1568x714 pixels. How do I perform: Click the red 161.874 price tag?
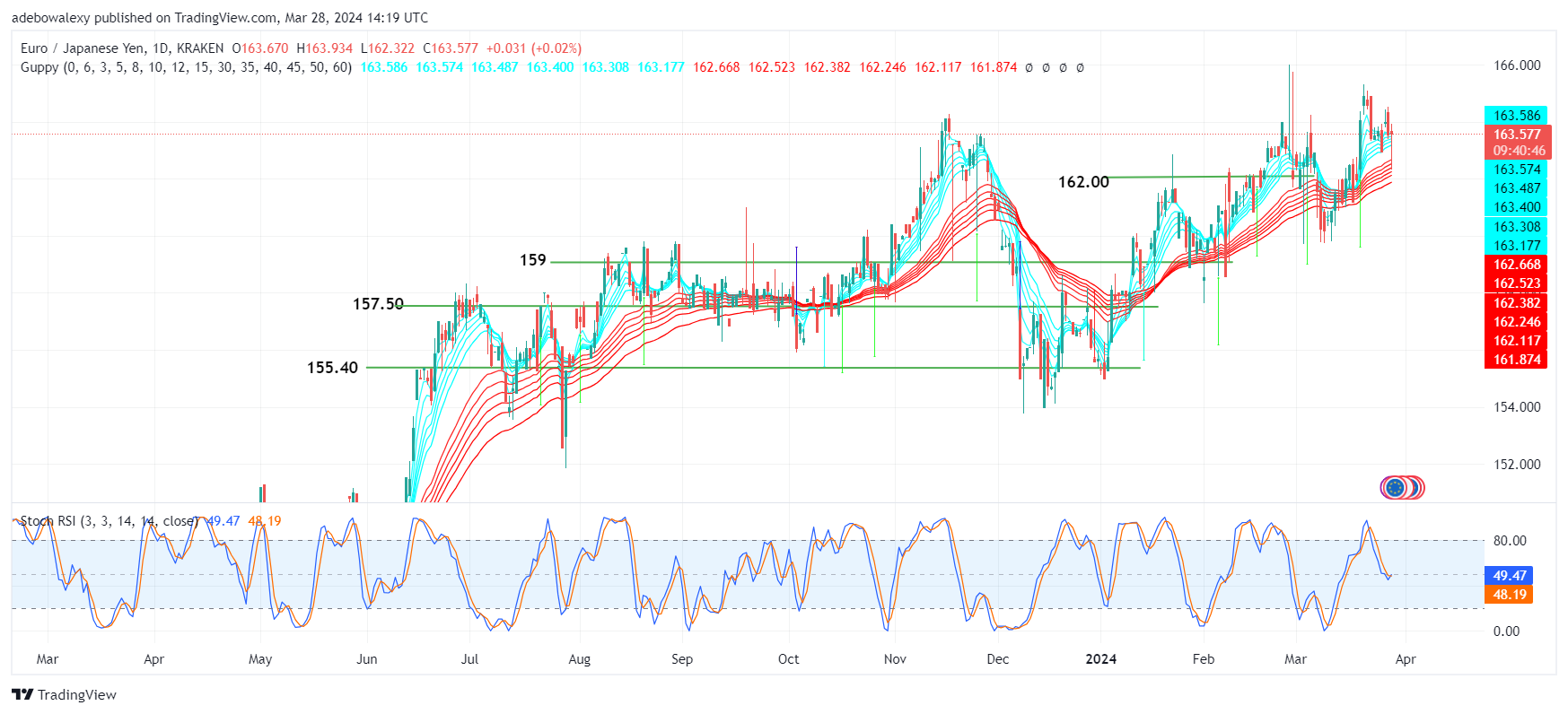coord(1517,360)
